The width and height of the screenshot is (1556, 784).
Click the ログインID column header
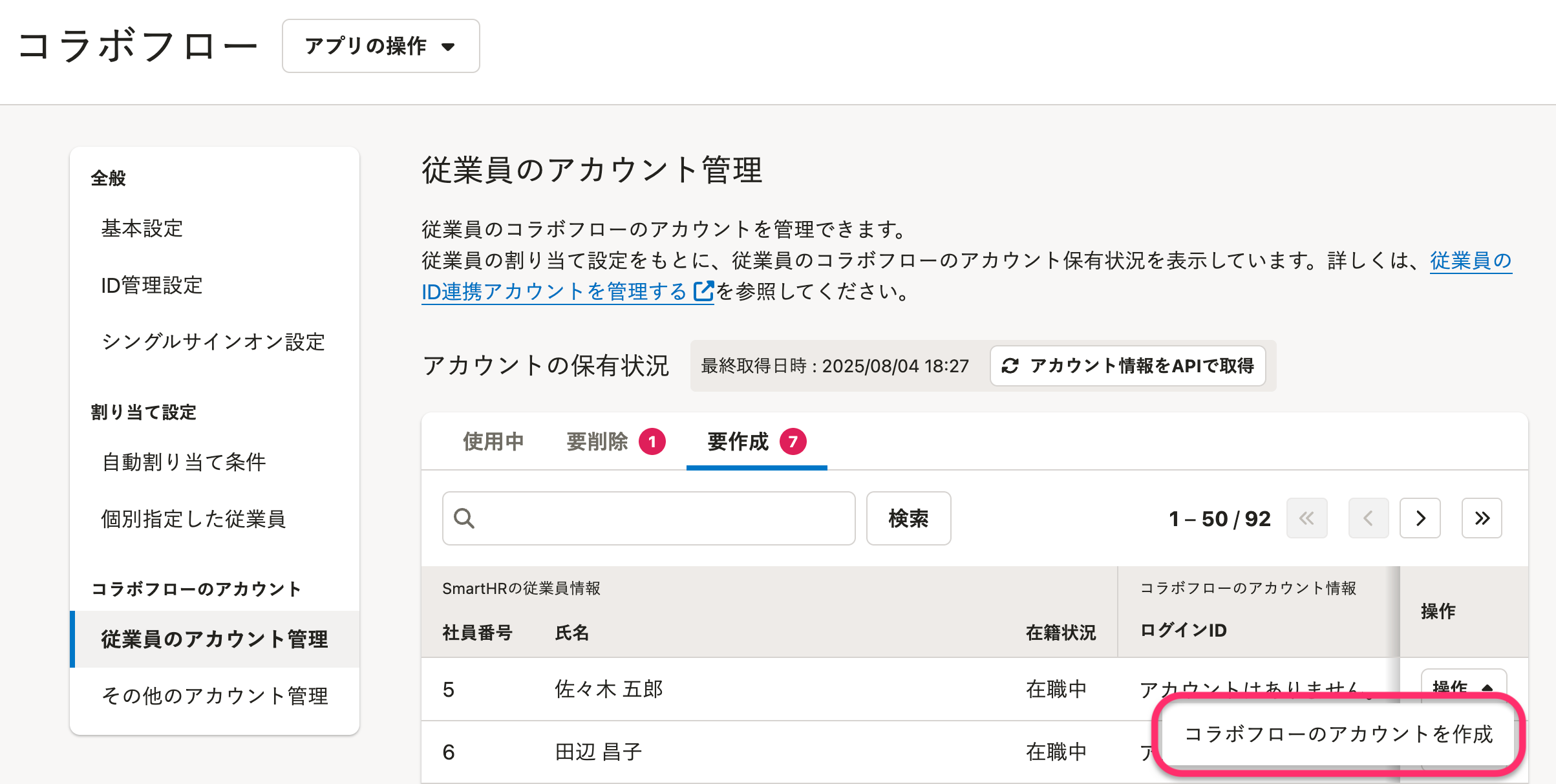click(x=1184, y=630)
